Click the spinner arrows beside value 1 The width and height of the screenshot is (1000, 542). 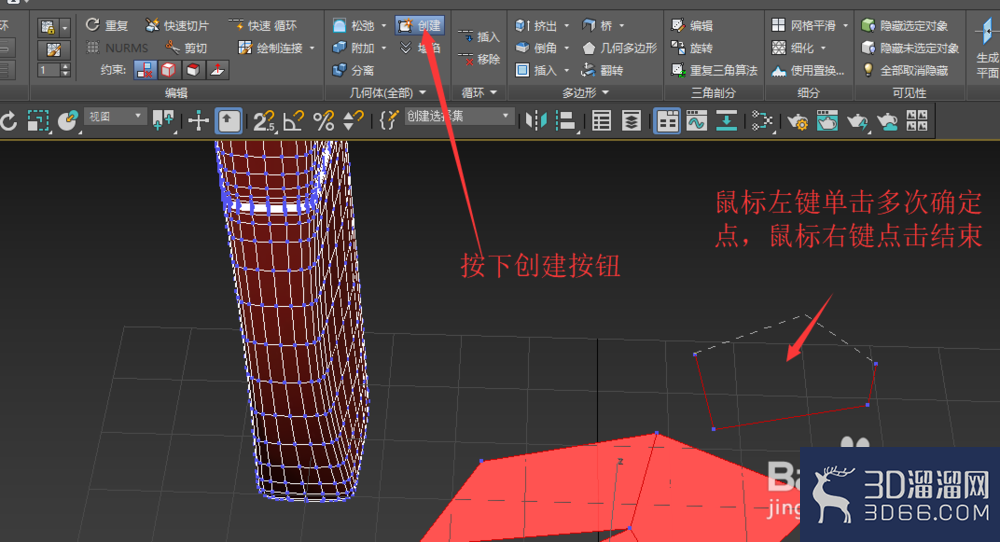click(x=65, y=70)
